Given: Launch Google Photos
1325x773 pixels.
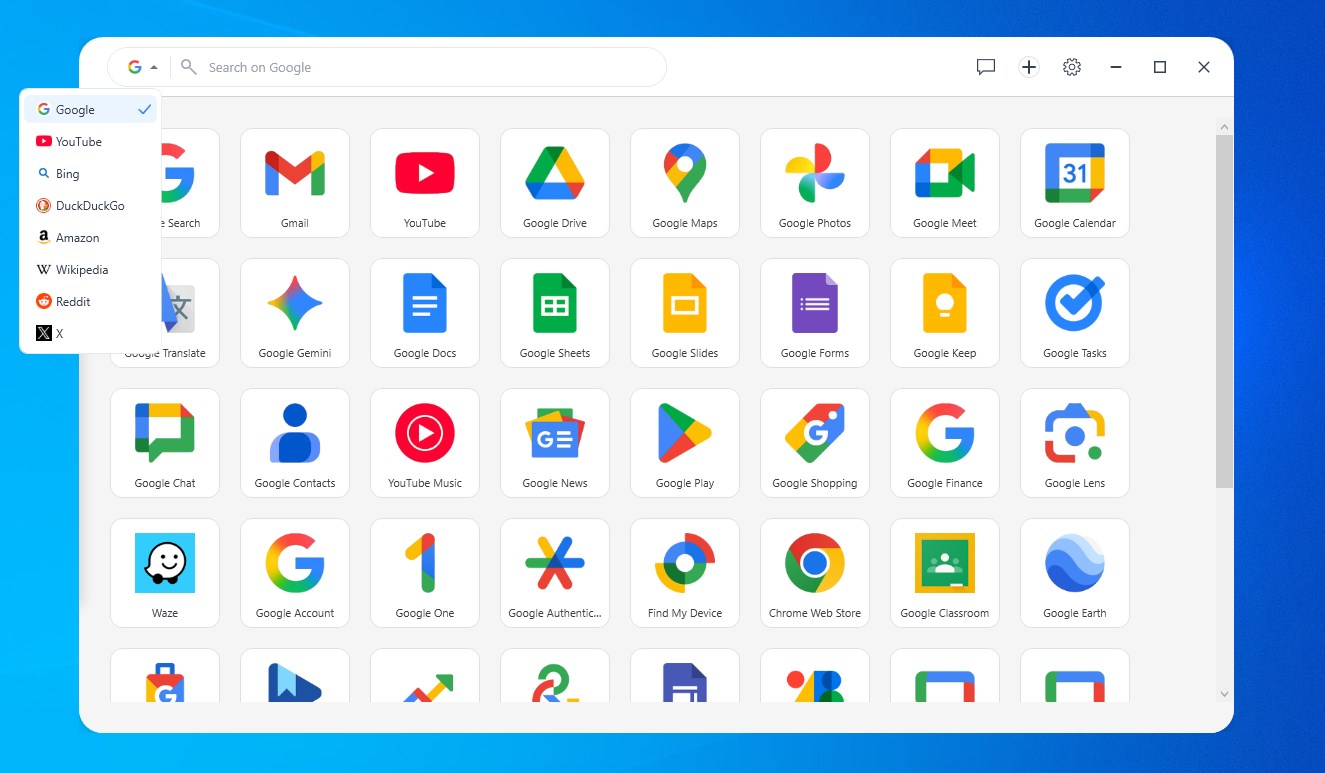Looking at the screenshot, I should [x=815, y=183].
